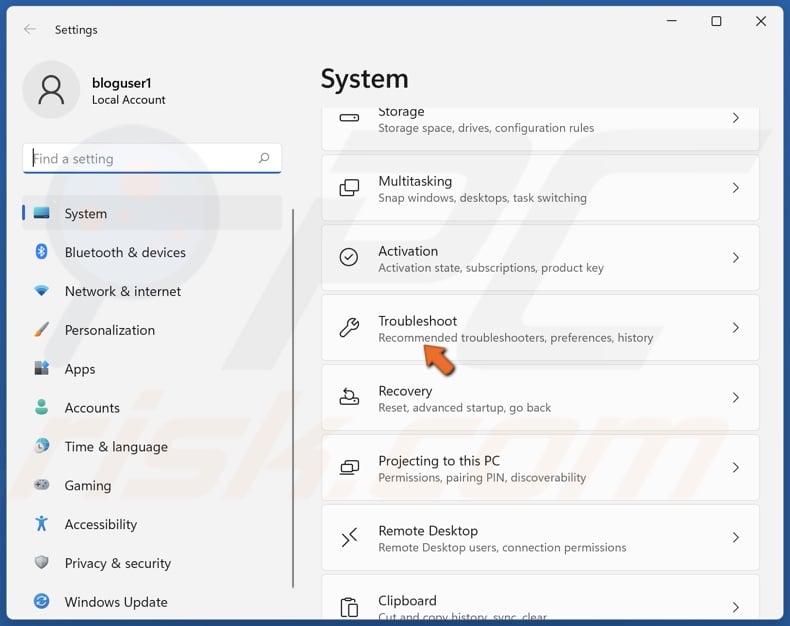Click 'Remote Desktop users, connection permissions' text
The height and width of the screenshot is (626, 790).
click(x=502, y=547)
